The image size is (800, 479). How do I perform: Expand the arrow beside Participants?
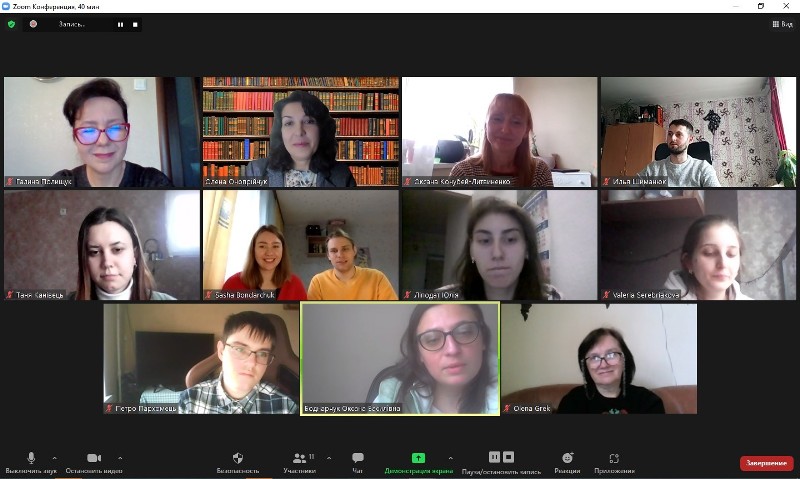coord(329,458)
